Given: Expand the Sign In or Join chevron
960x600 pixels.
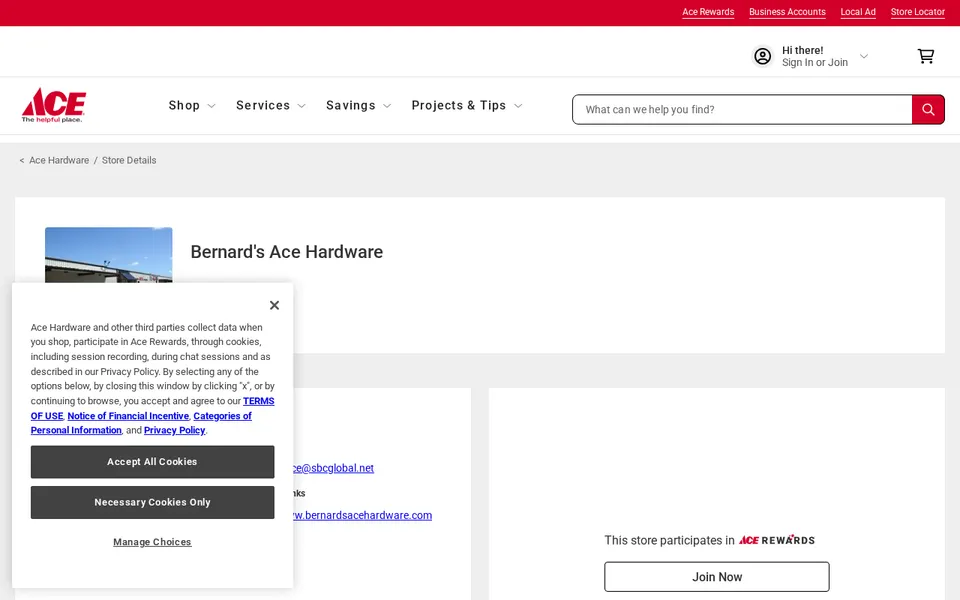Looking at the screenshot, I should [864, 56].
